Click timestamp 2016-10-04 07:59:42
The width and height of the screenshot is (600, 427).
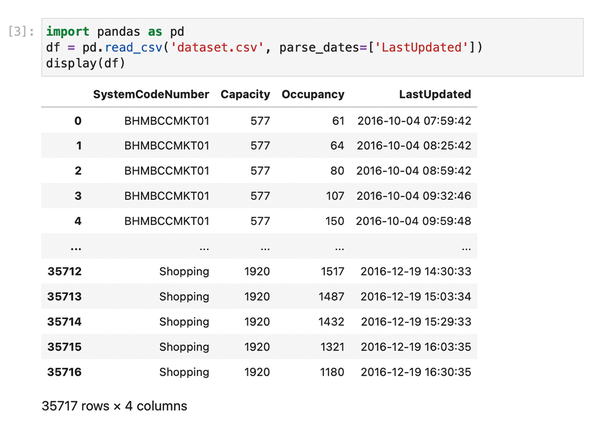point(413,120)
